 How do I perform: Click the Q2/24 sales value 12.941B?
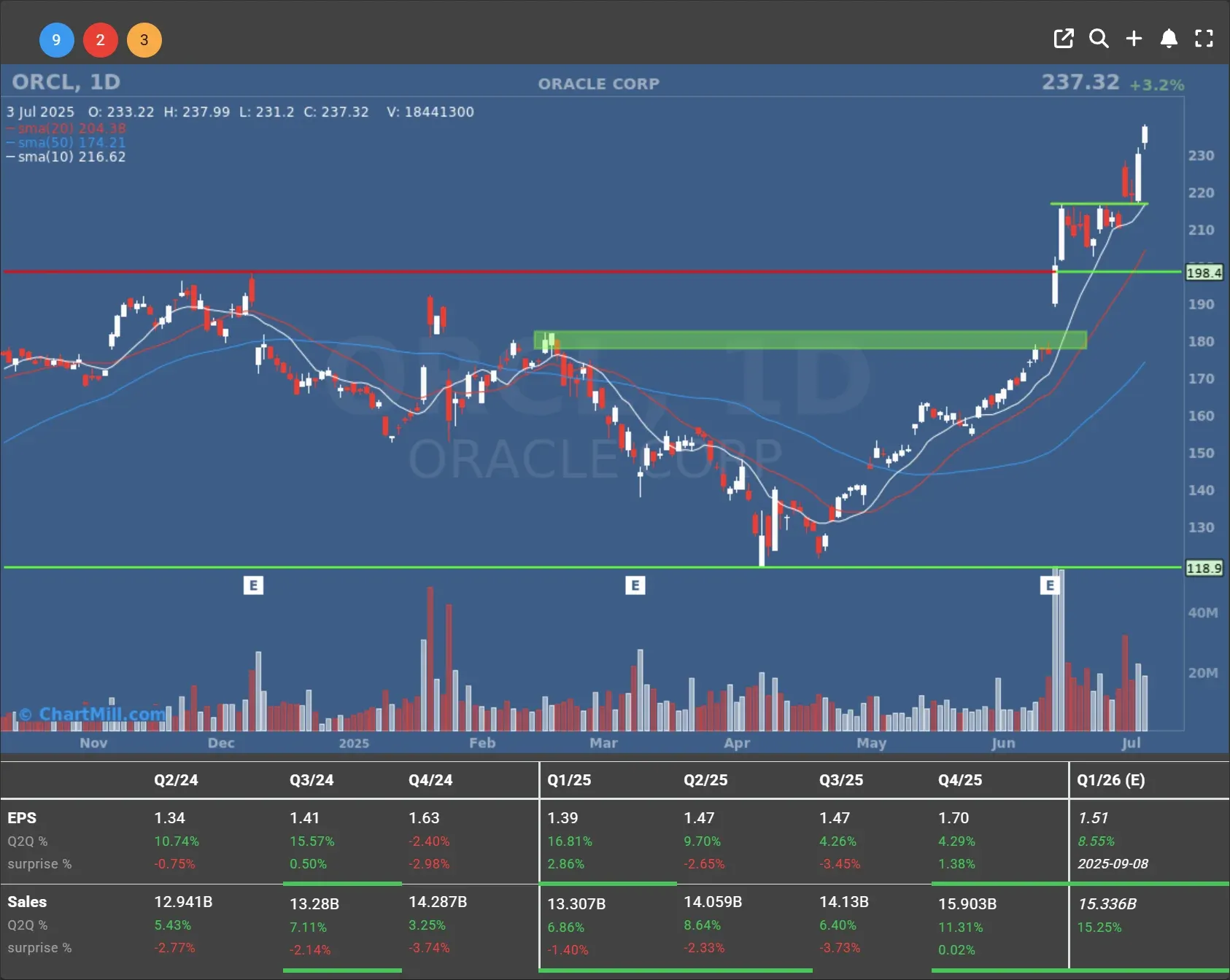click(x=183, y=902)
